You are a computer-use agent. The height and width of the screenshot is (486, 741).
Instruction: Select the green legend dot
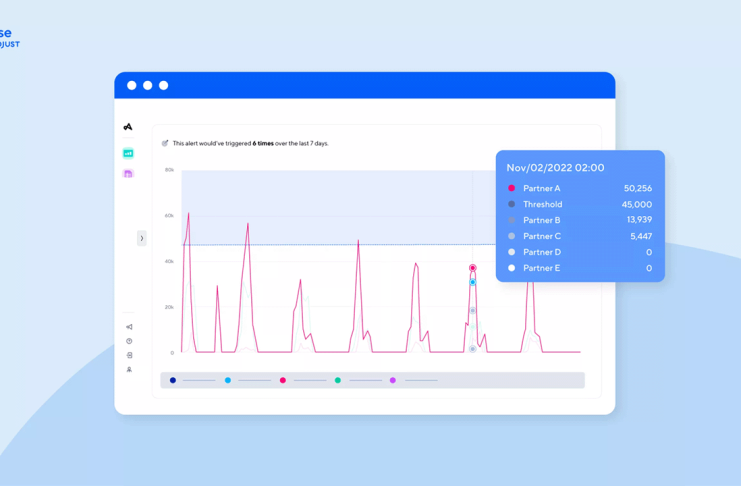[x=338, y=380]
